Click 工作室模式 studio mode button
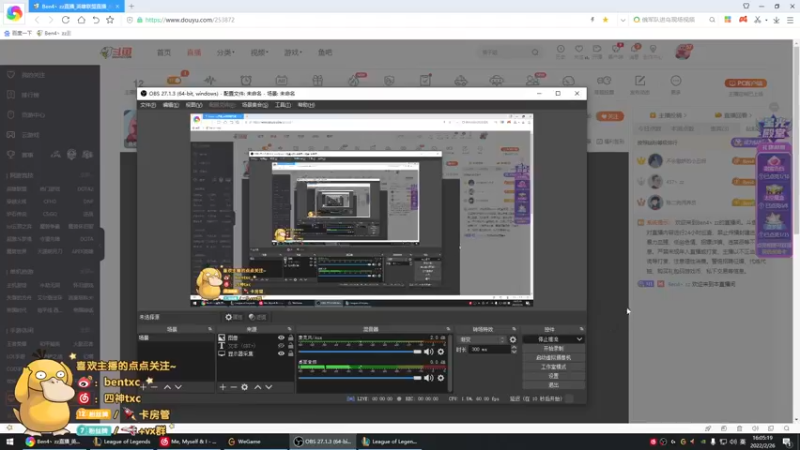 pos(554,367)
